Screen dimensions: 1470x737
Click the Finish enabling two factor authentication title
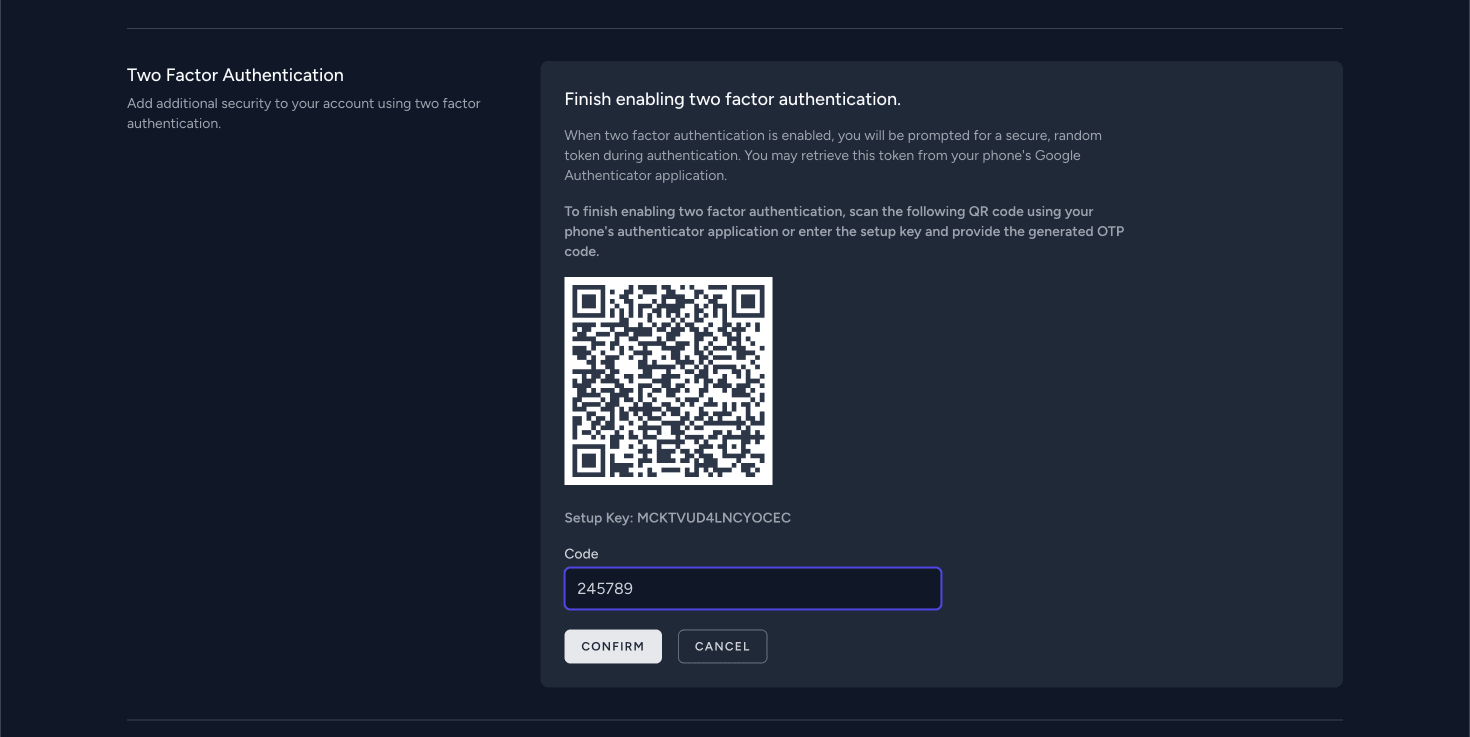click(733, 99)
